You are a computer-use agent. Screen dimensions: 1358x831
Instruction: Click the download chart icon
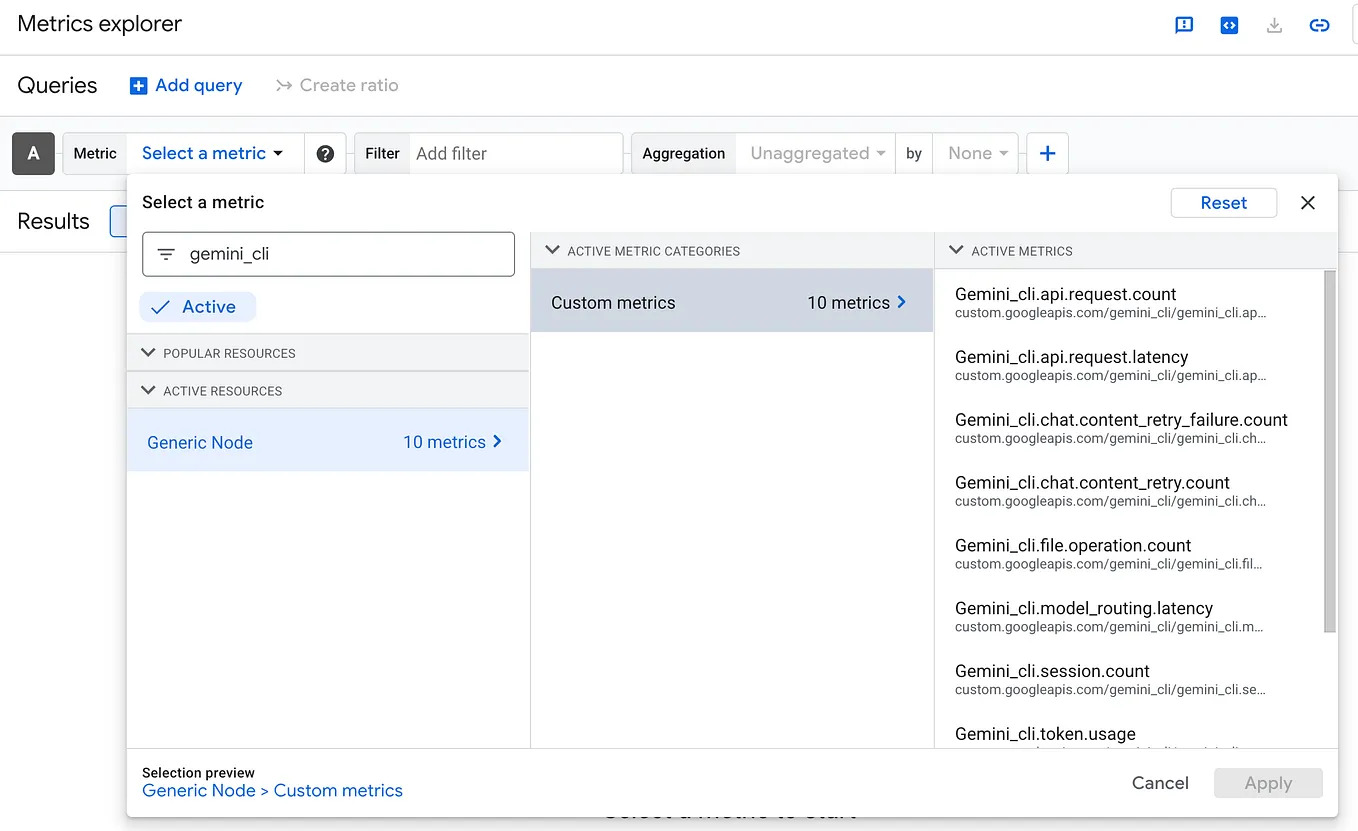pos(1274,25)
